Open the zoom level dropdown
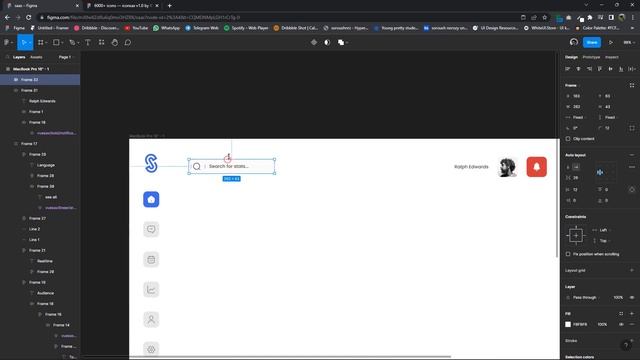Screen dimensions: 640x360 click(x=629, y=42)
